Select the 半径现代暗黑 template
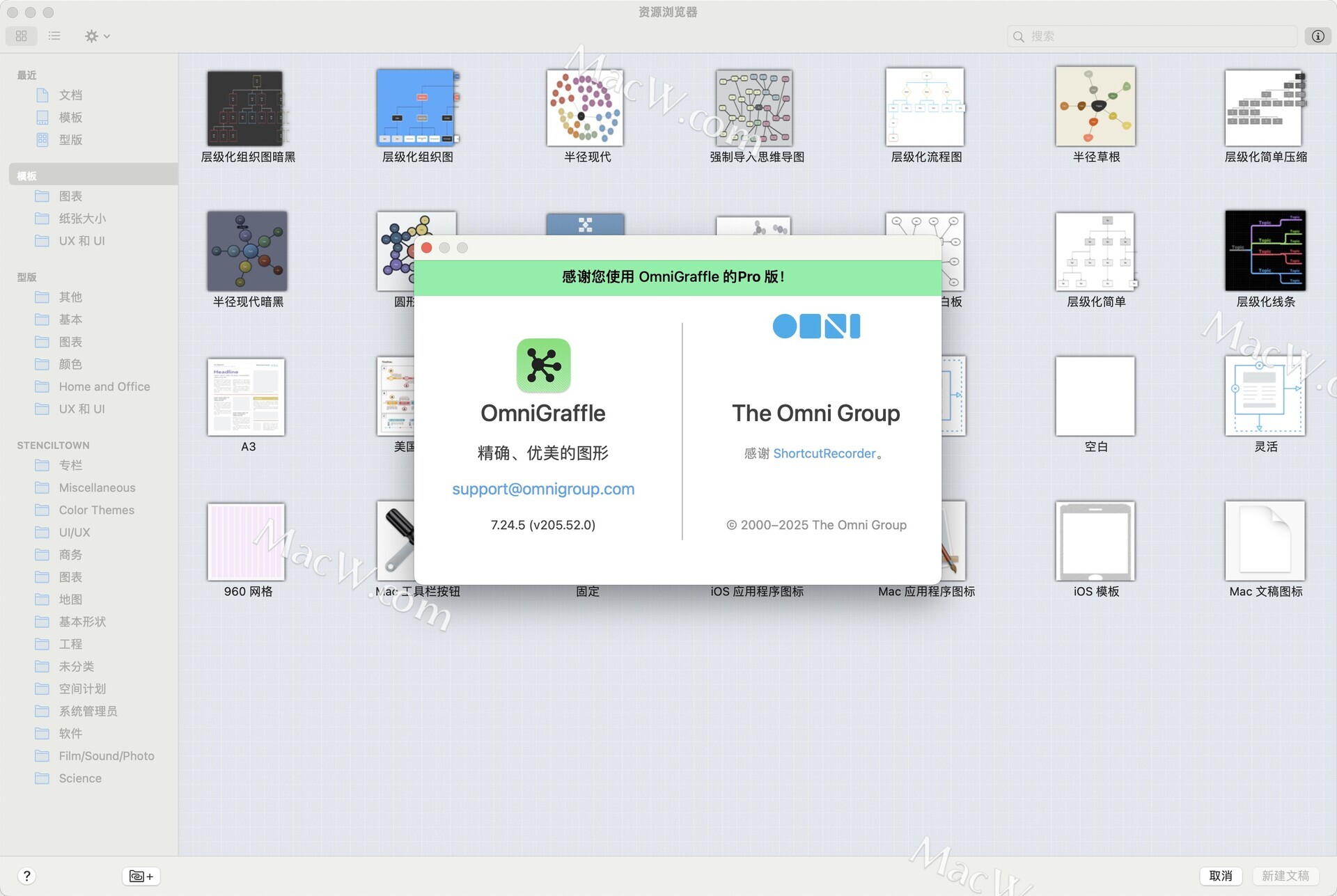 [247, 251]
